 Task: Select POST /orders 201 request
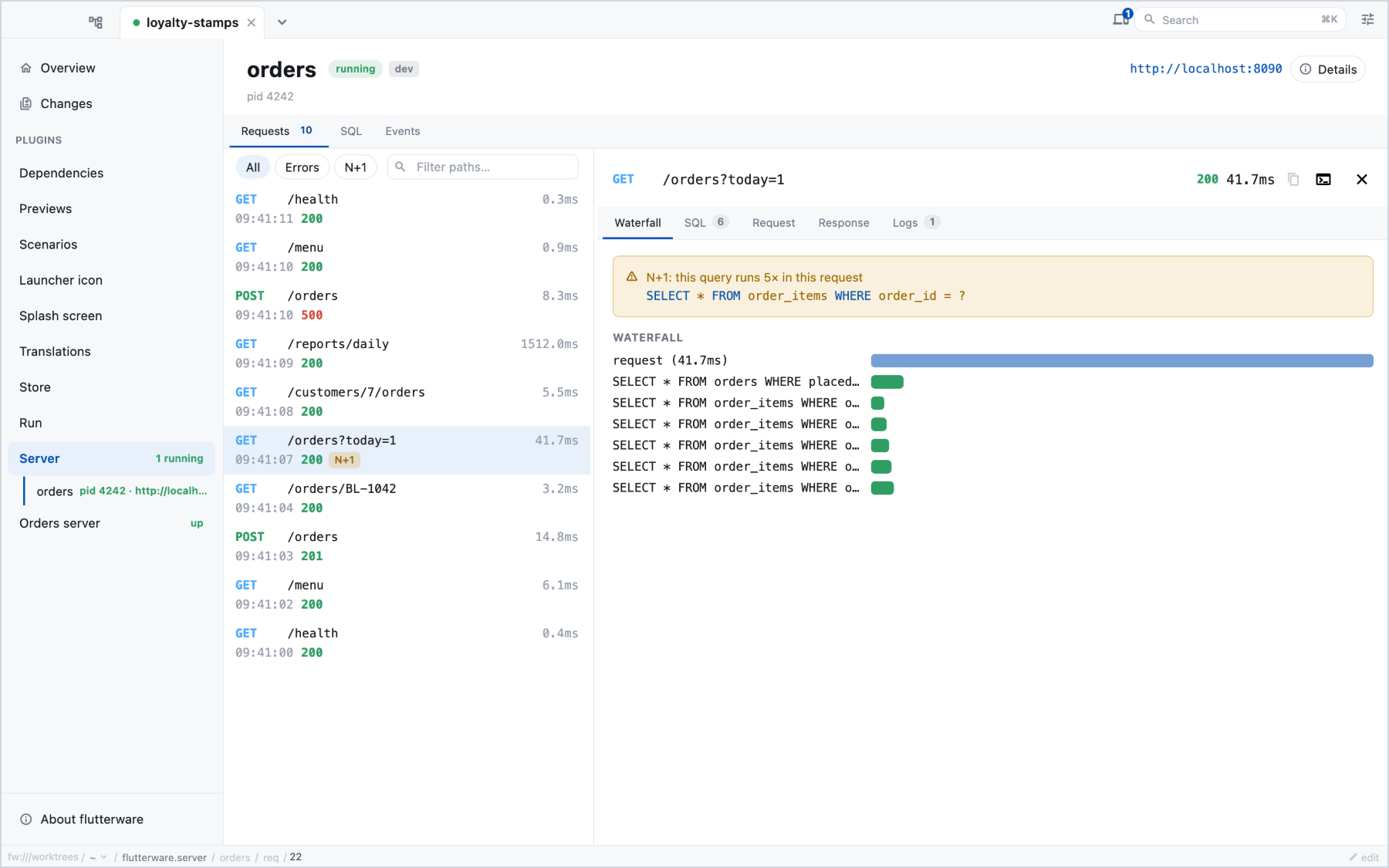[x=407, y=546]
